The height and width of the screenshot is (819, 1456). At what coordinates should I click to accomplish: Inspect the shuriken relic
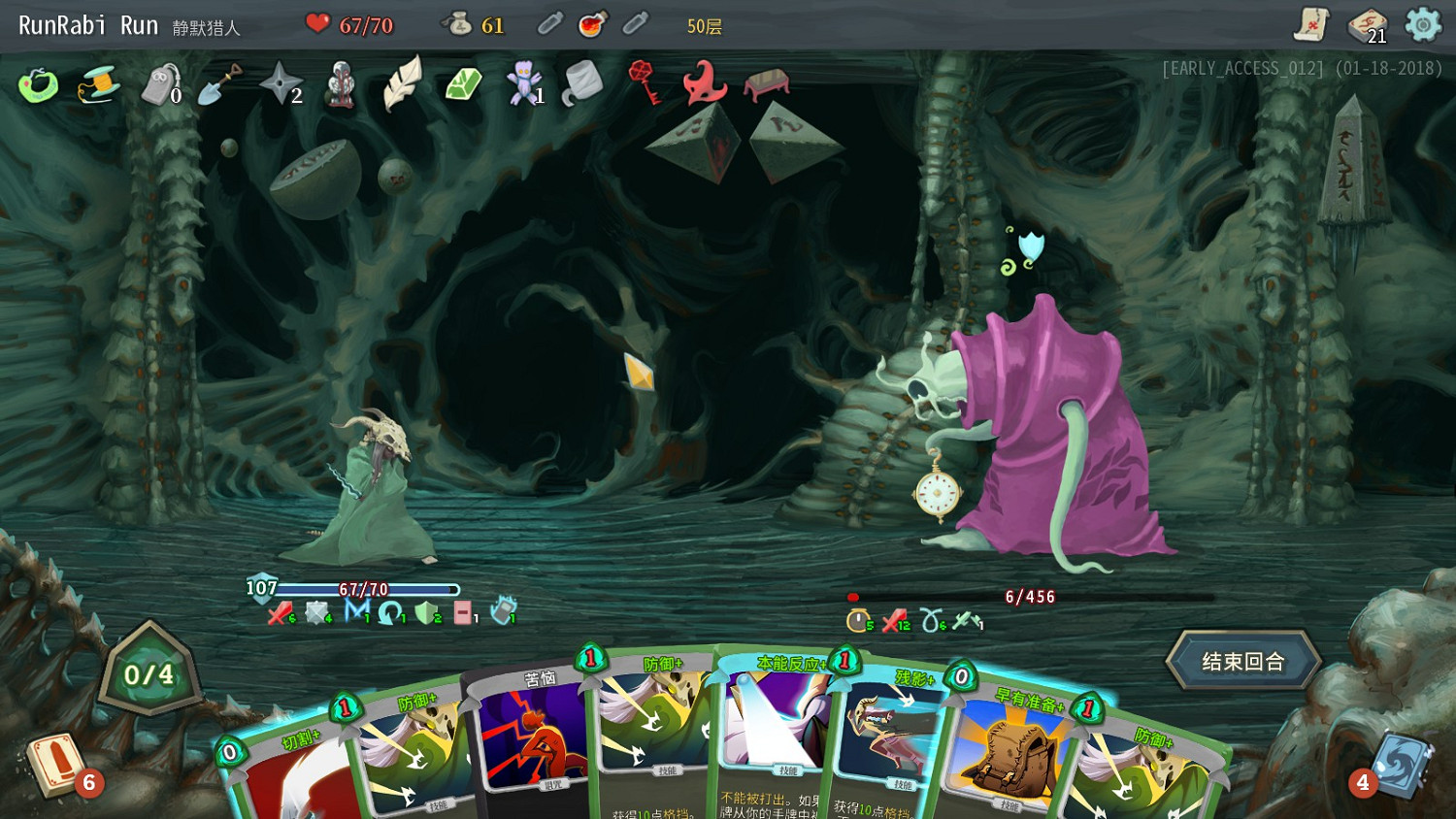click(x=281, y=83)
